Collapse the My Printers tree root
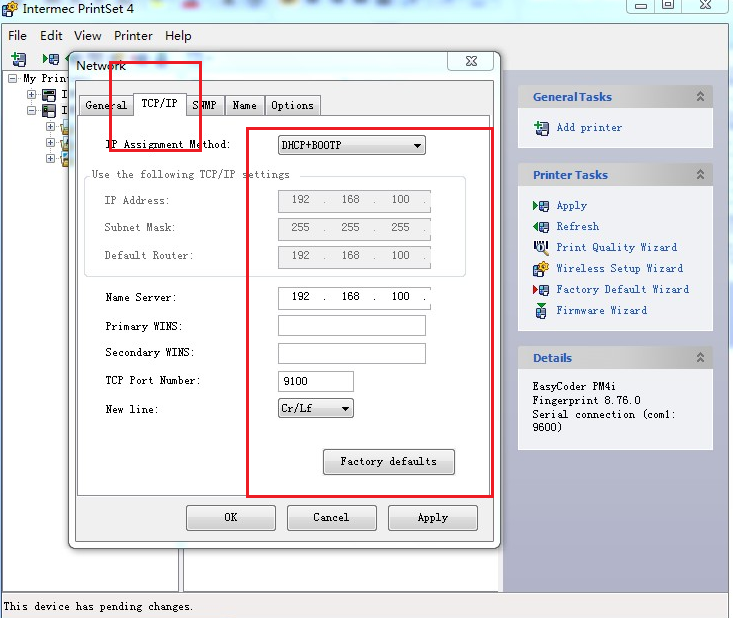The height and width of the screenshot is (618, 733). [13, 78]
